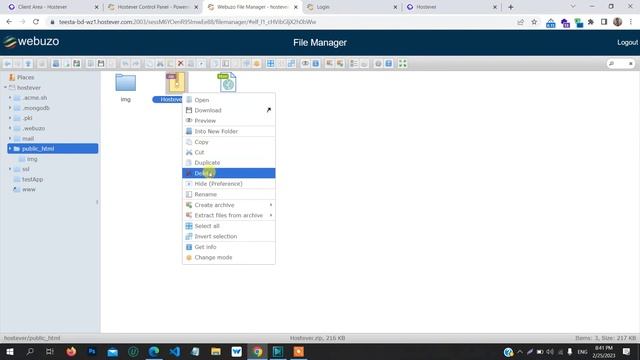The image size is (640, 360).
Task: Choose Download in the context menu
Action: pyautogui.click(x=229, y=110)
